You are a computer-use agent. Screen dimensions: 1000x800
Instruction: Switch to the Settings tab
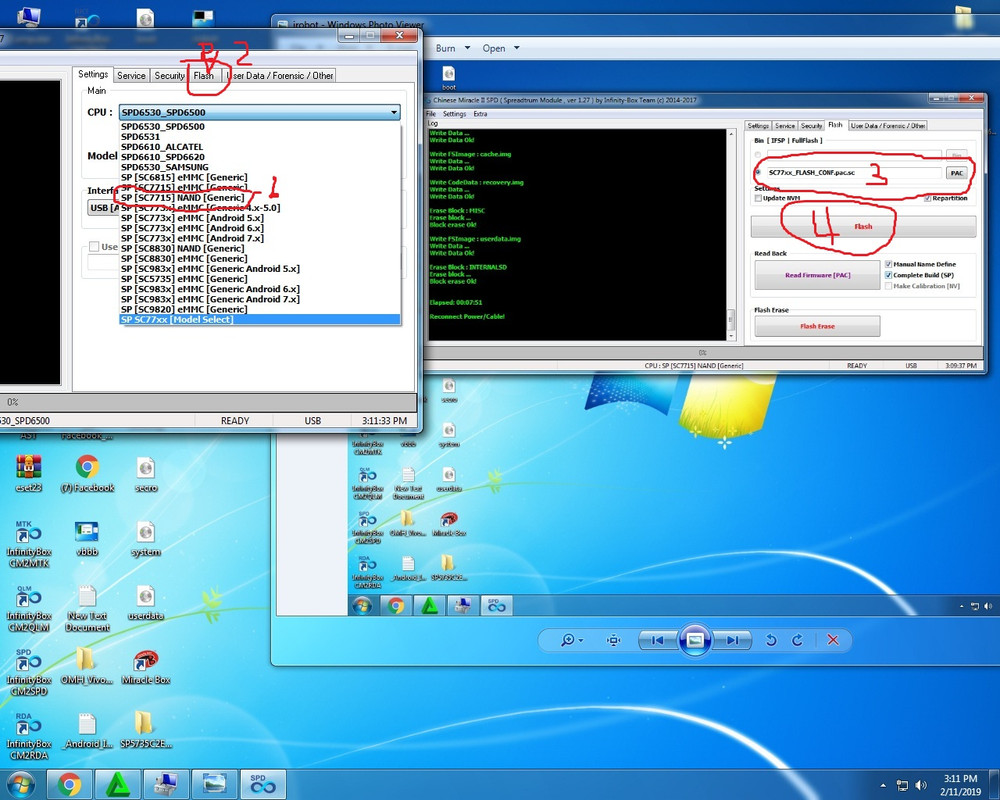coord(93,75)
